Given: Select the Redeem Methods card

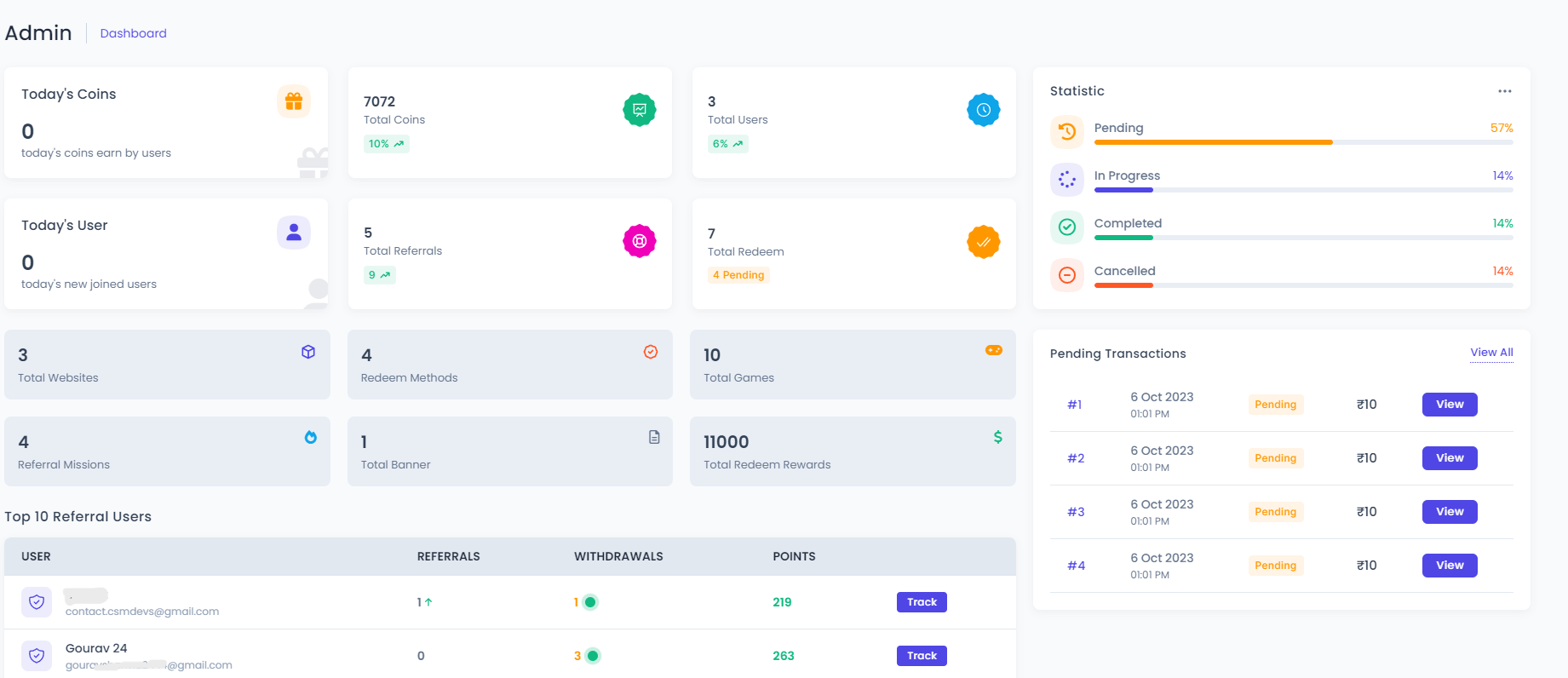Looking at the screenshot, I should pyautogui.click(x=509, y=365).
